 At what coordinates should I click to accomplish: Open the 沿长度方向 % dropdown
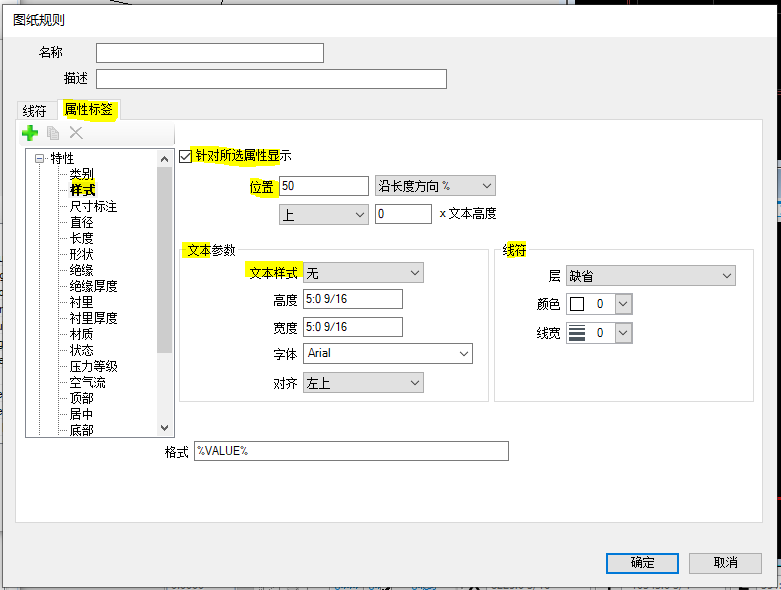(x=435, y=186)
